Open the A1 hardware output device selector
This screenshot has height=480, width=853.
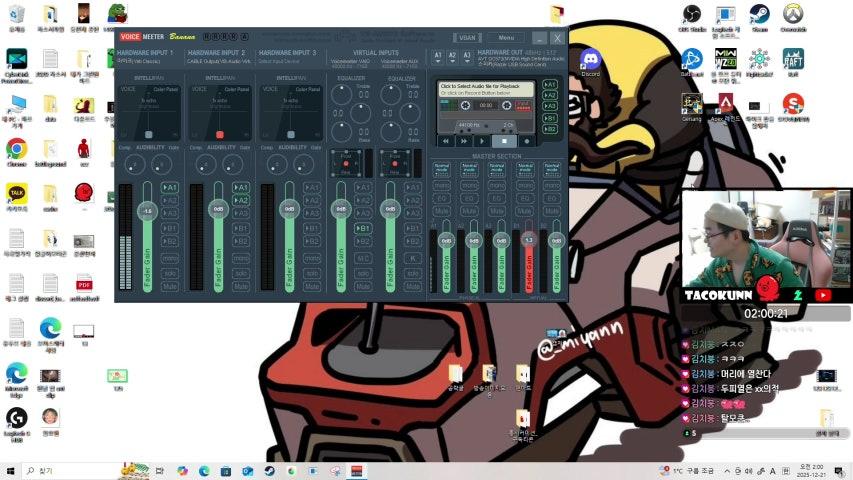(438, 56)
